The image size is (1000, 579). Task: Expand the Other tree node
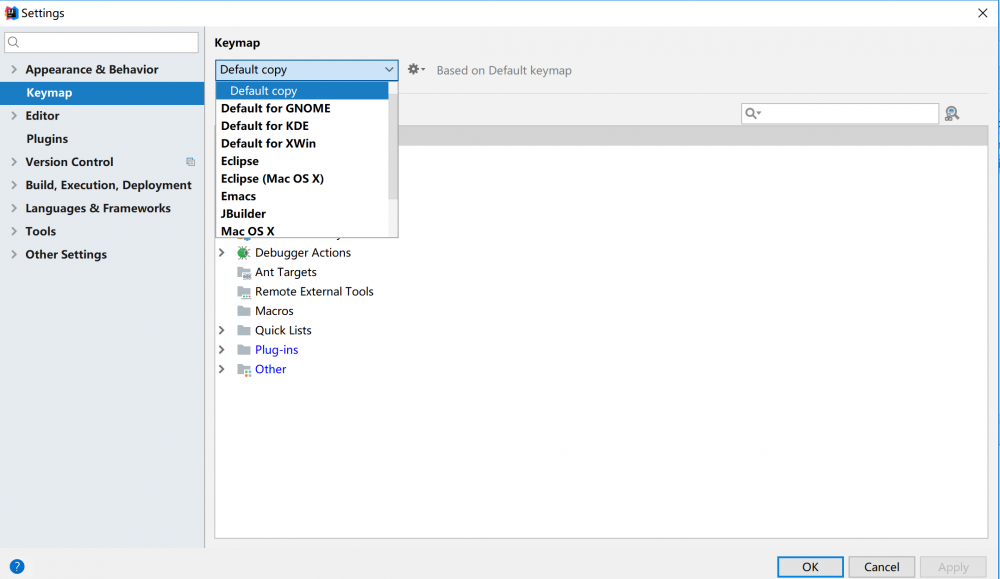click(x=222, y=369)
